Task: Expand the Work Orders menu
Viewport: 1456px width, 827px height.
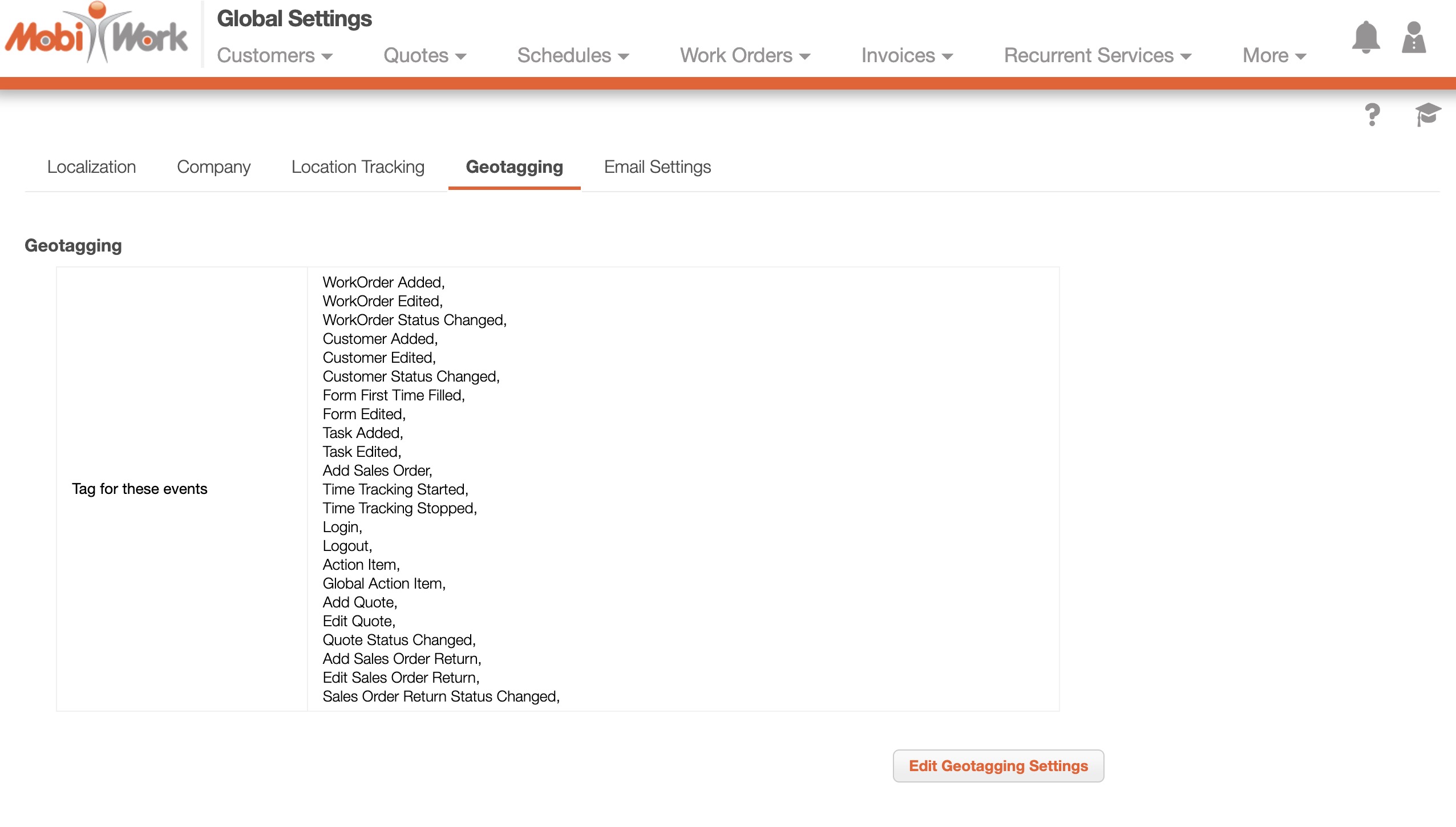Action: coord(745,55)
